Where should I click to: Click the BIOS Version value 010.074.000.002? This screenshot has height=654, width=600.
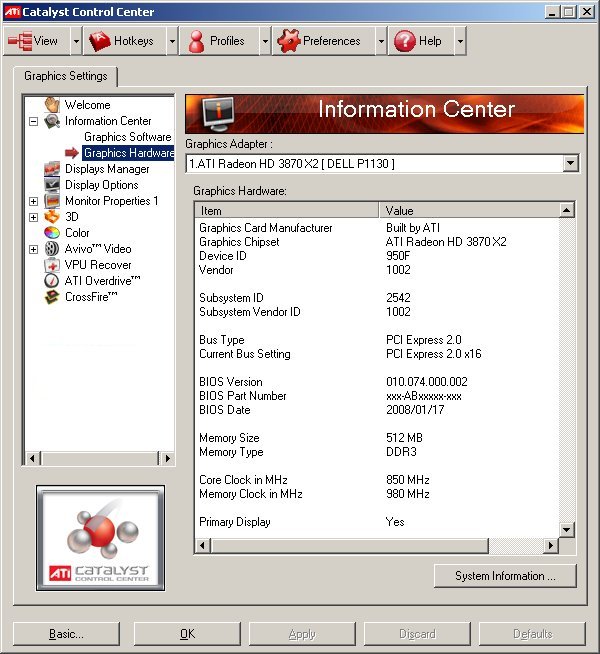[x=427, y=382]
